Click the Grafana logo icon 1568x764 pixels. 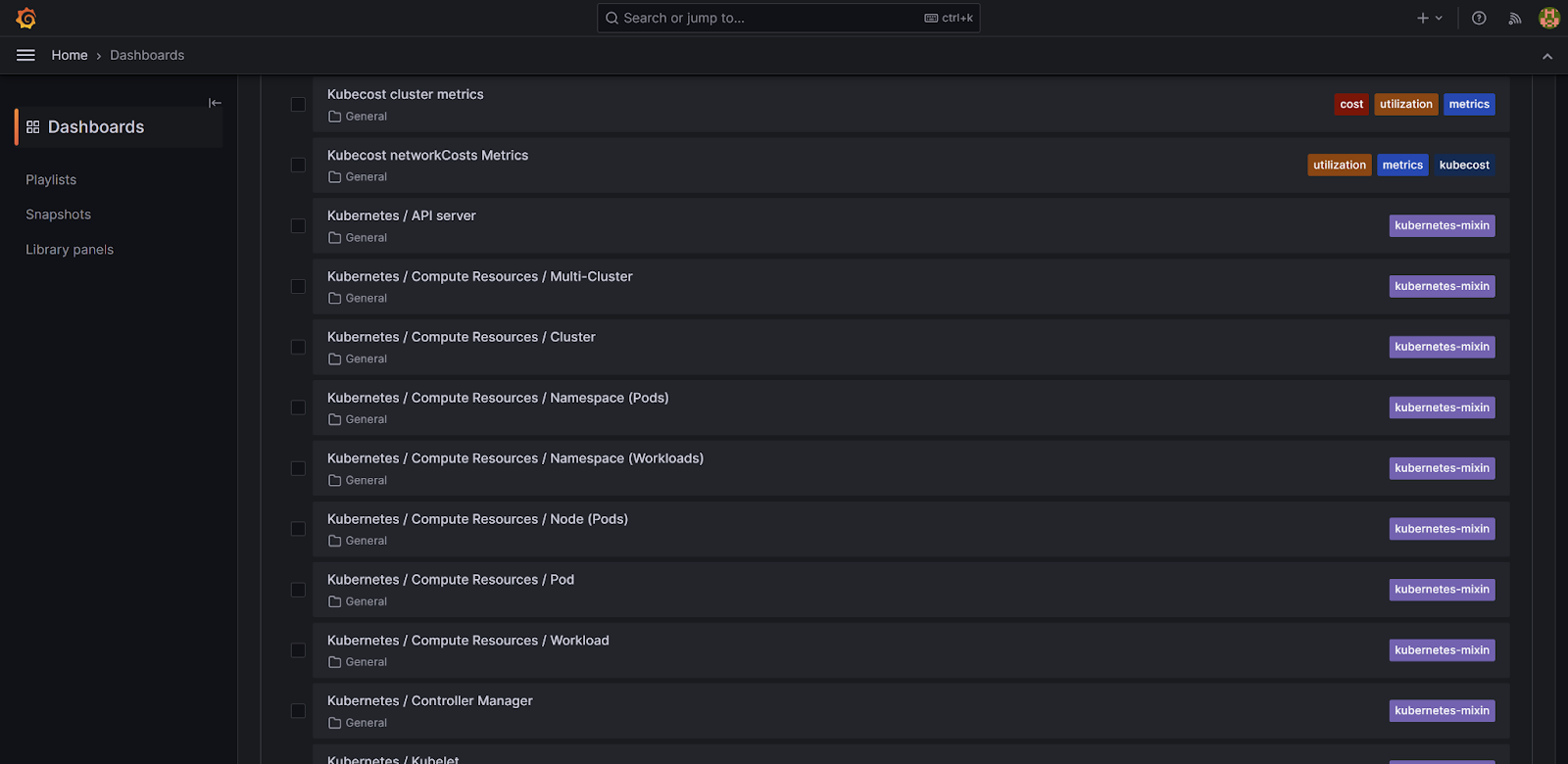tap(26, 18)
